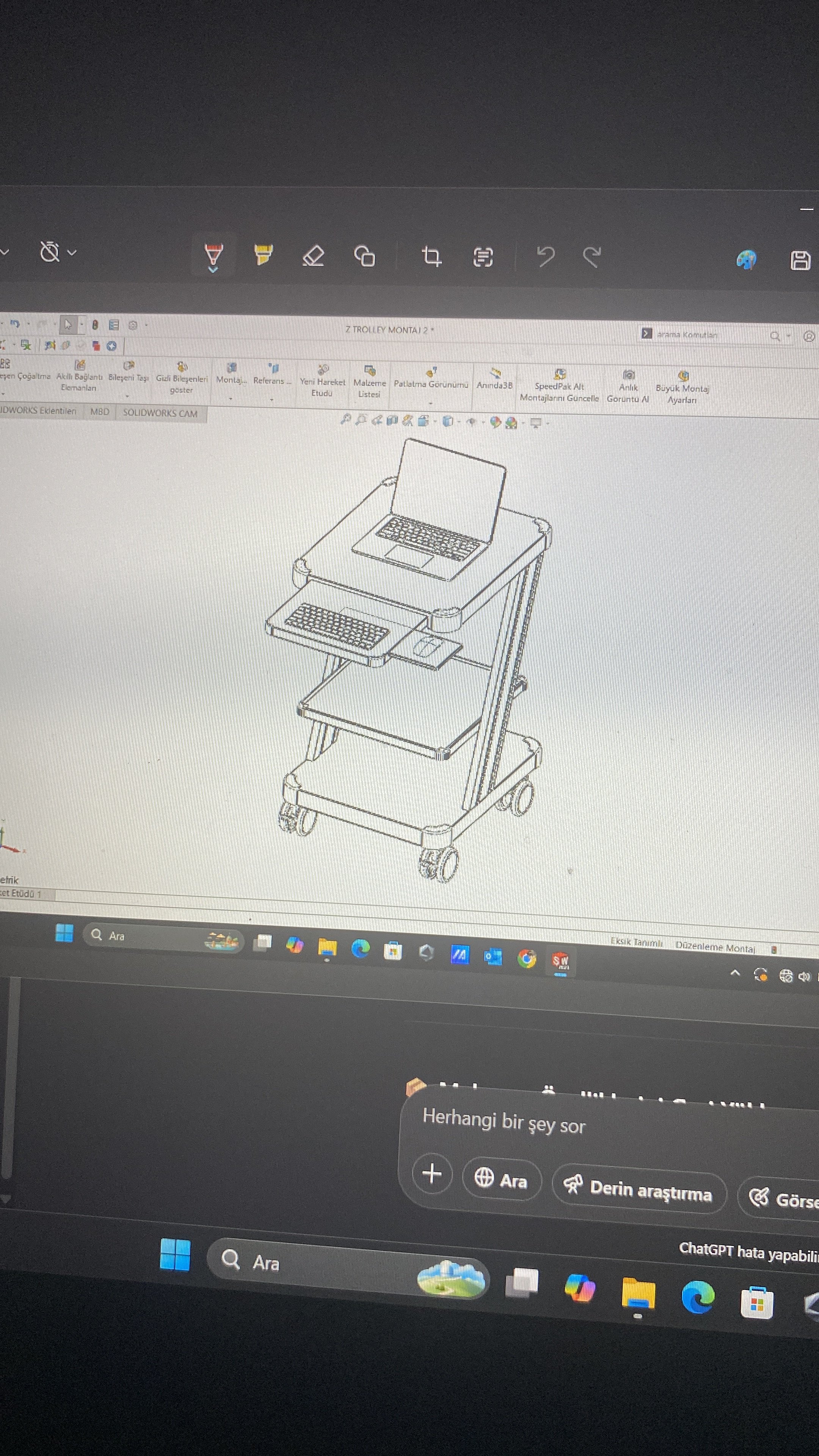Open the MBD tab
This screenshot has height=1456, width=819.
click(x=99, y=412)
